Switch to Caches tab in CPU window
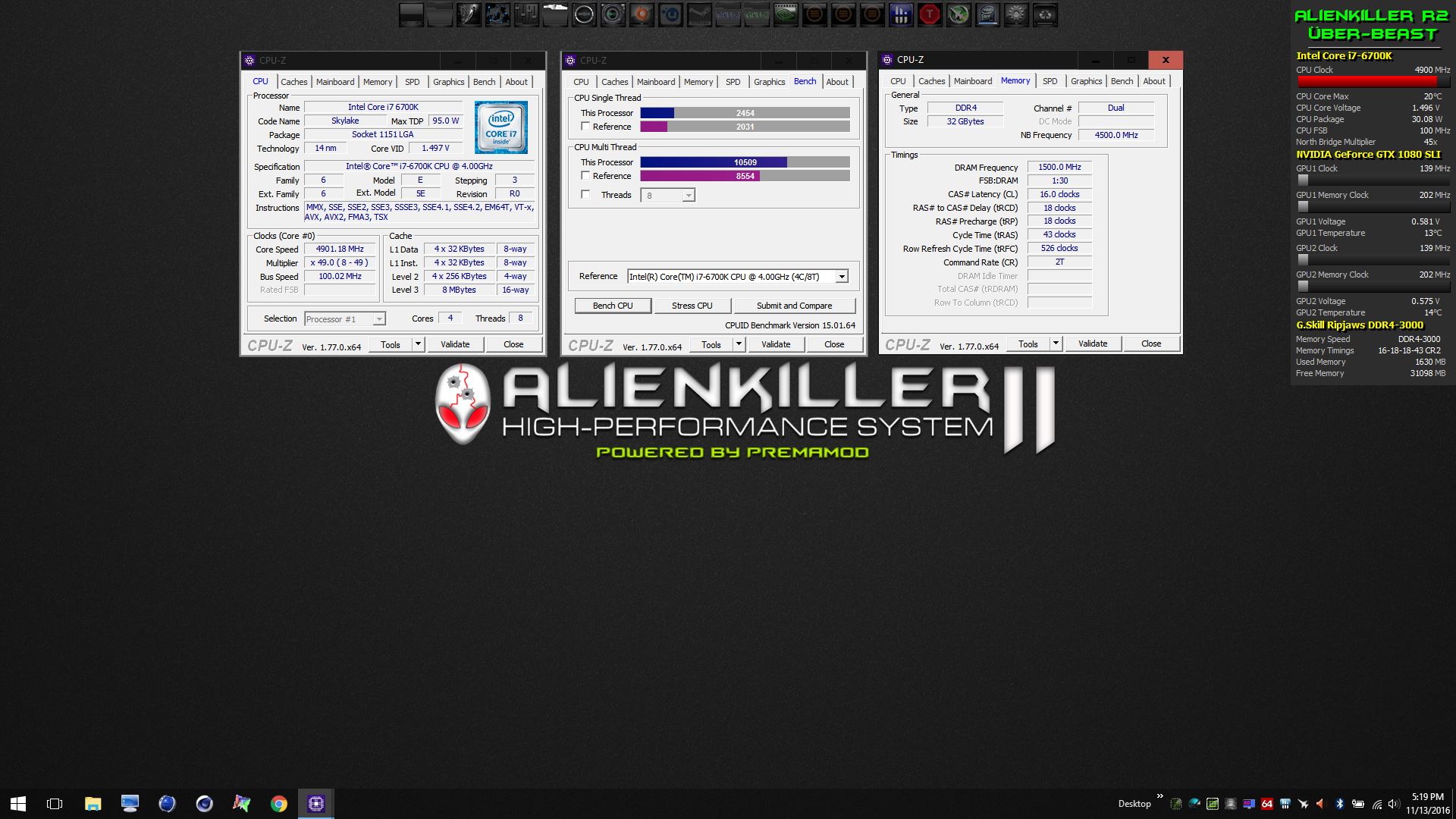 [x=293, y=82]
